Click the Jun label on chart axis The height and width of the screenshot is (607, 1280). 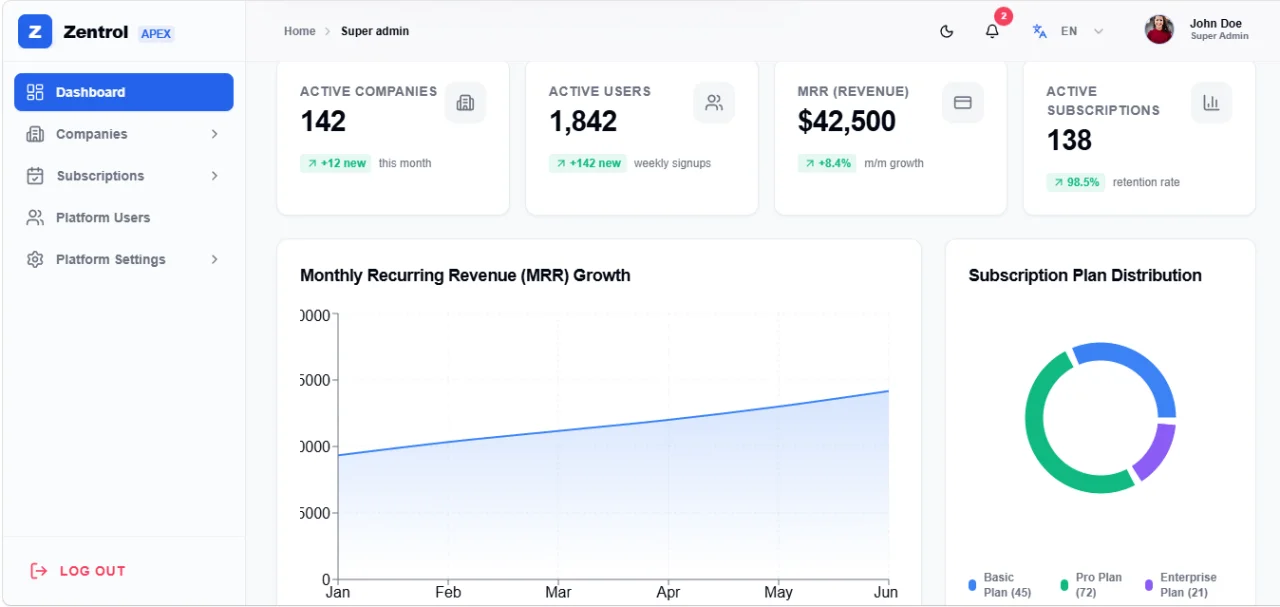886,592
